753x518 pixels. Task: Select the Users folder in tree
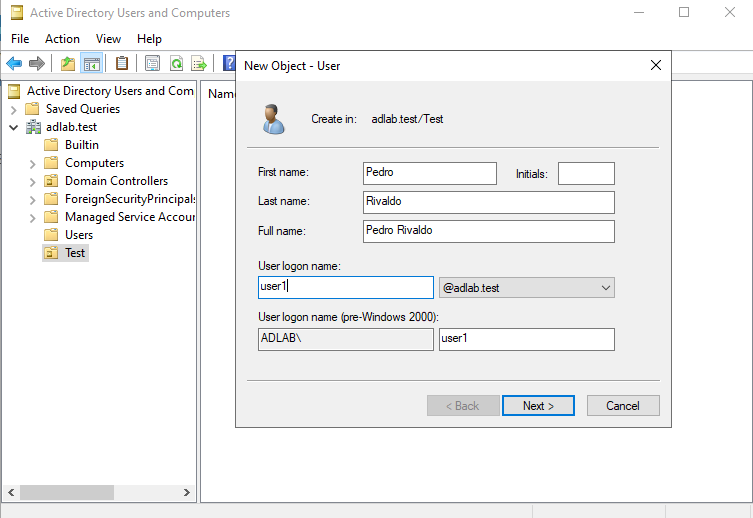click(x=78, y=235)
